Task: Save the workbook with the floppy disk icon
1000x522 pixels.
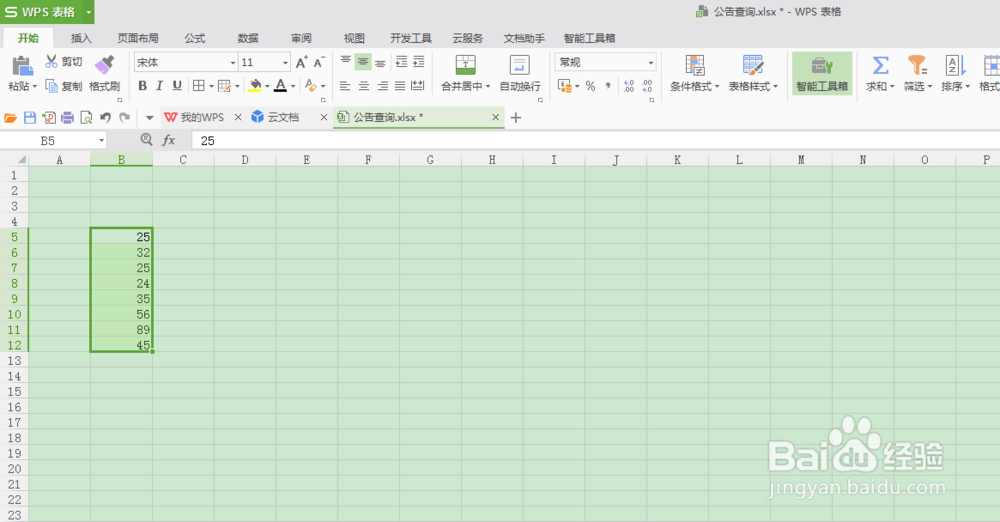Action: click(x=29, y=117)
